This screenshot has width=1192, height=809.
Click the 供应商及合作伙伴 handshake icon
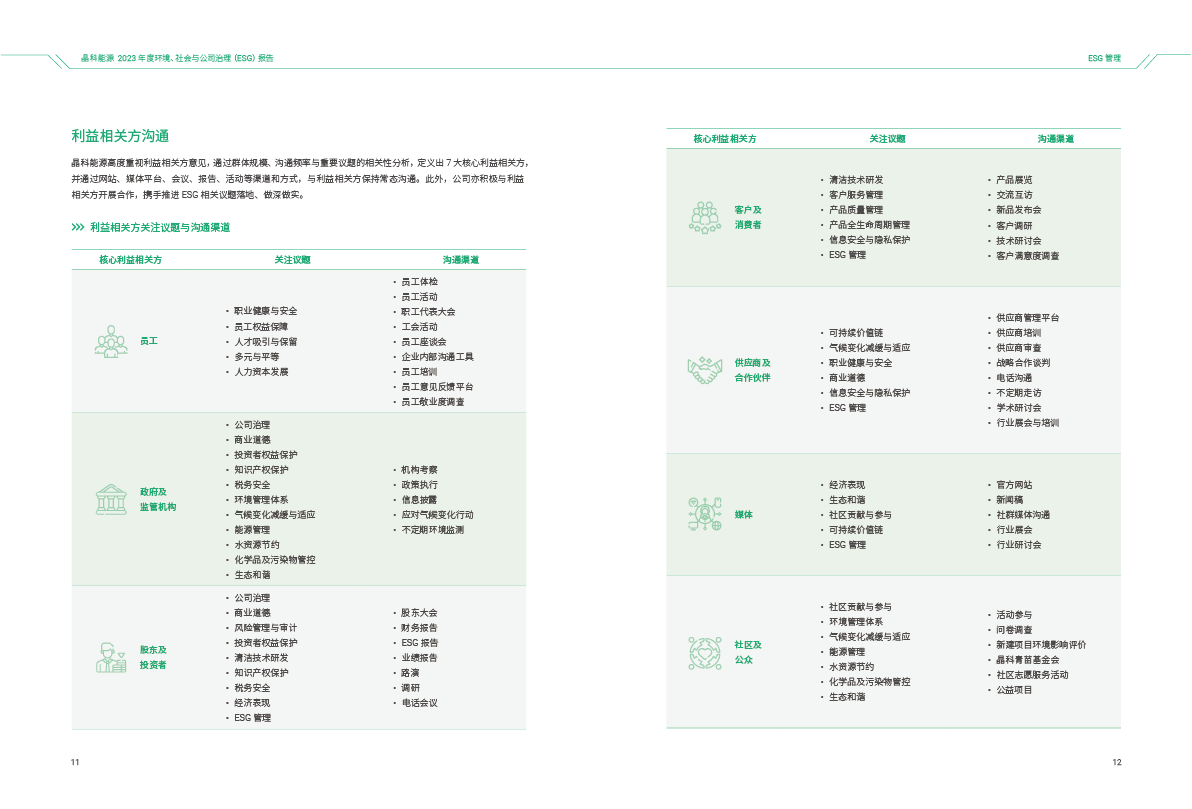706,370
